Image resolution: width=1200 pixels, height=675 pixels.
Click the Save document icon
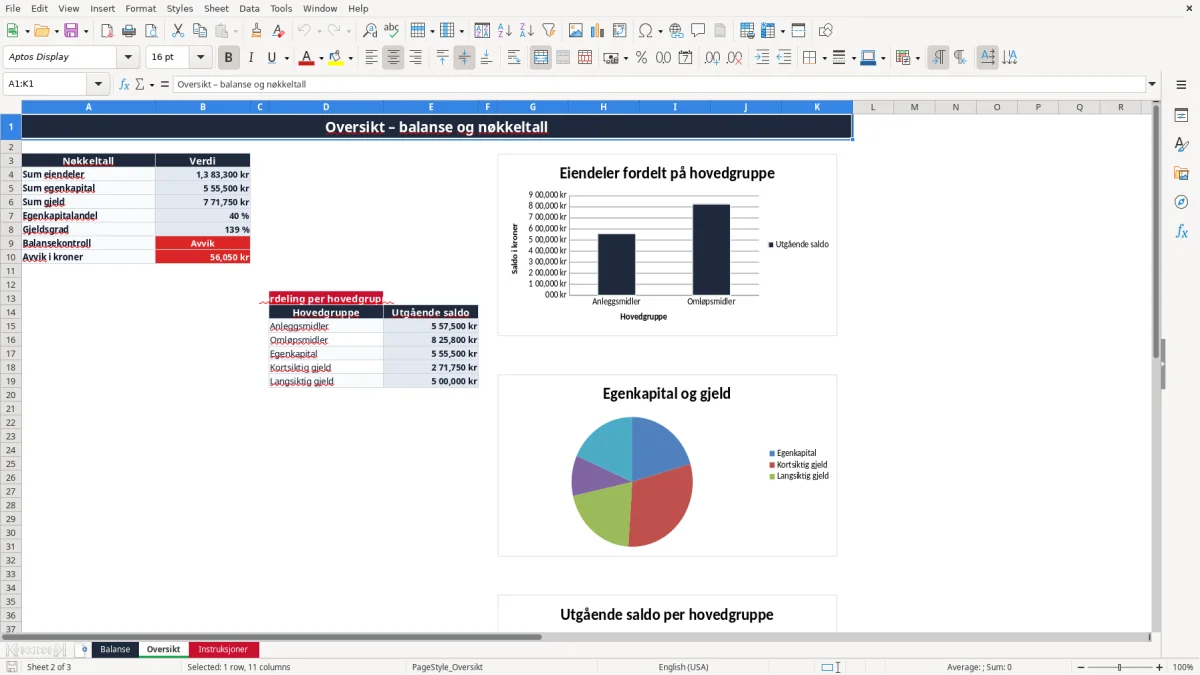(71, 31)
